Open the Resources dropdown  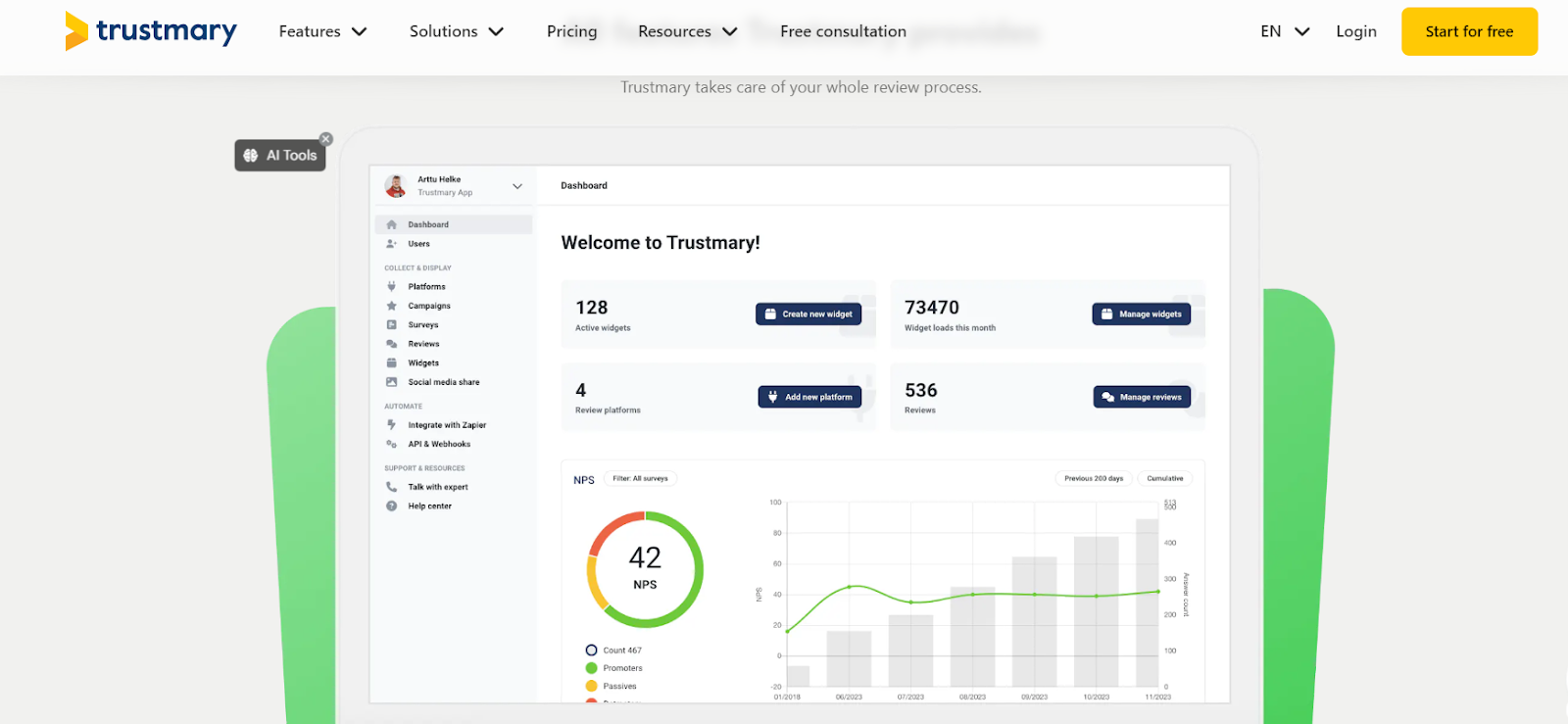click(x=687, y=31)
